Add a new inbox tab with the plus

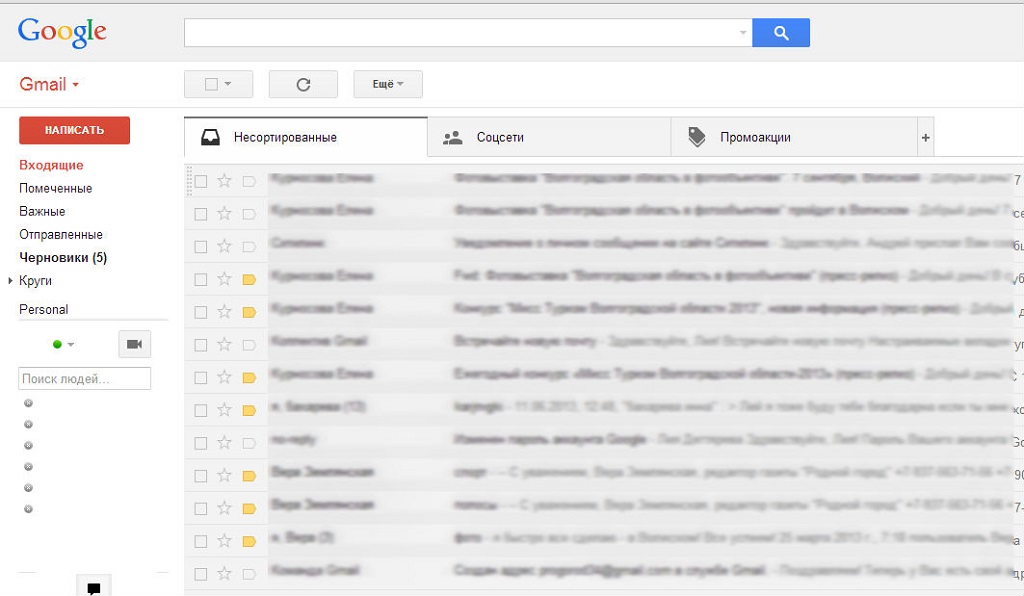coord(925,137)
